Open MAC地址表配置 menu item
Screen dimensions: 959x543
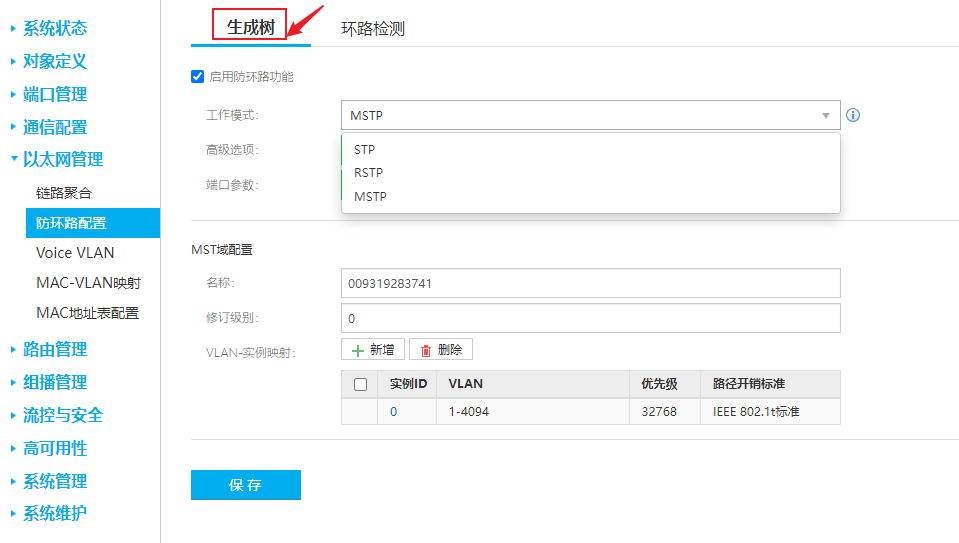click(87, 313)
